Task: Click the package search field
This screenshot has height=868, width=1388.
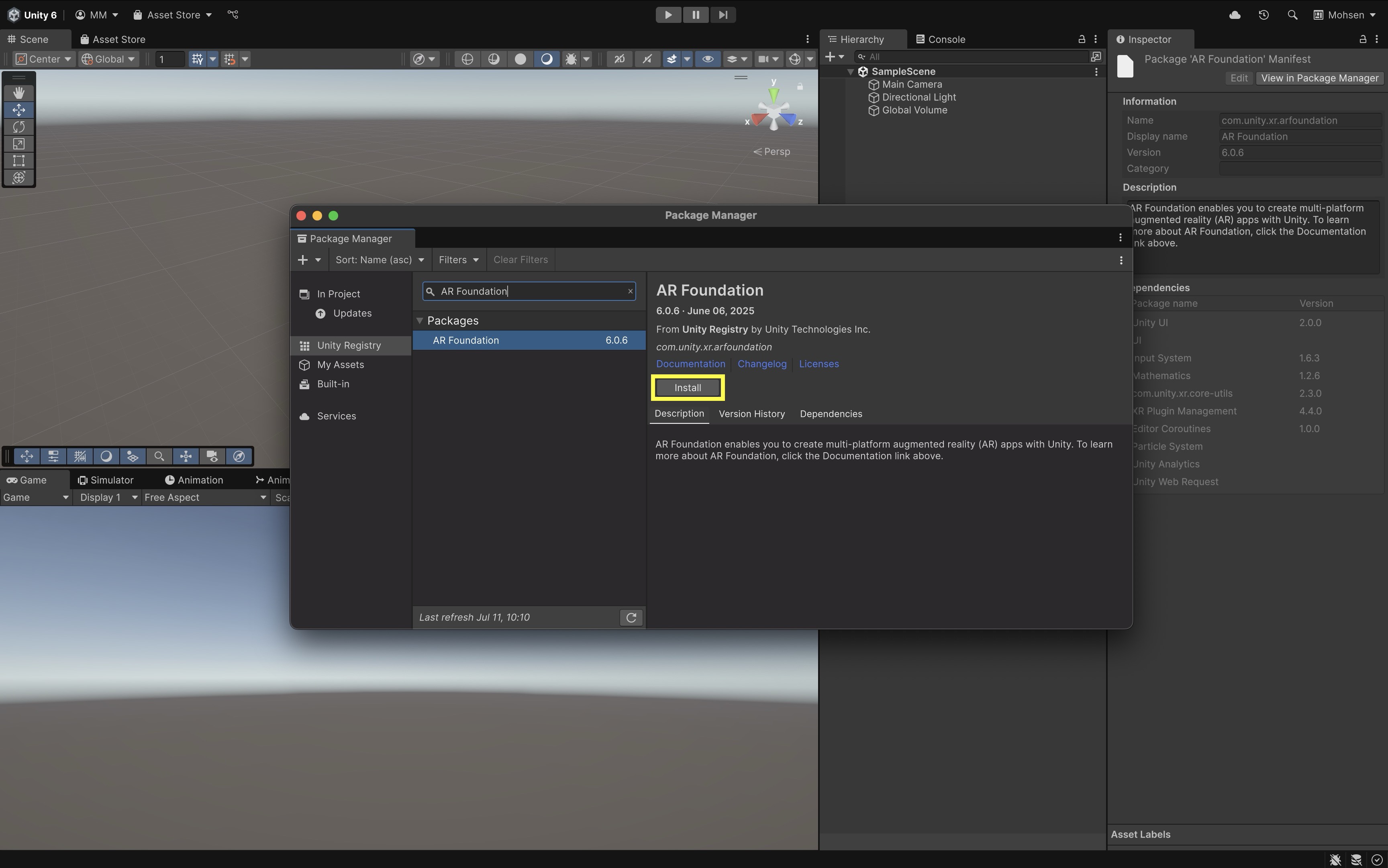Action: pos(528,291)
